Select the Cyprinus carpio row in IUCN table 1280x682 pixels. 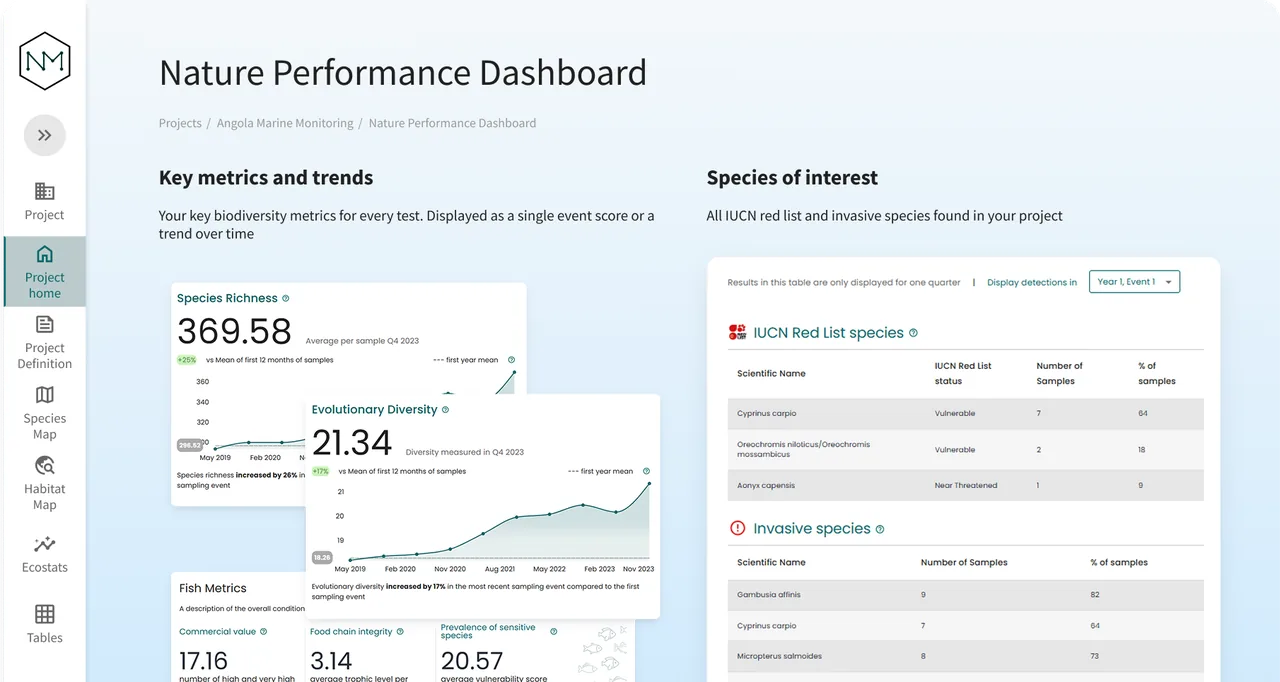coord(966,413)
